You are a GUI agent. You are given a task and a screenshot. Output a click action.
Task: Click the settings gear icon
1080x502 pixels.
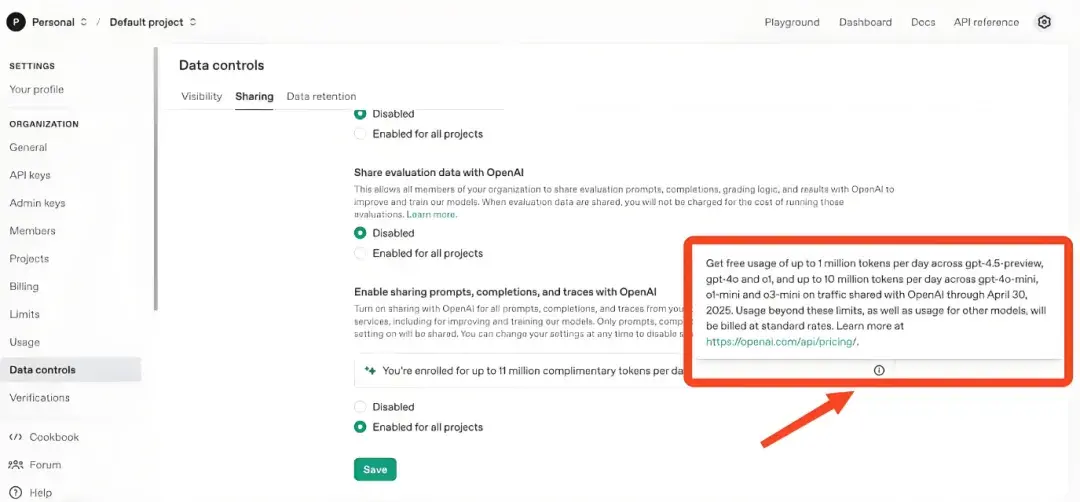click(x=1044, y=22)
